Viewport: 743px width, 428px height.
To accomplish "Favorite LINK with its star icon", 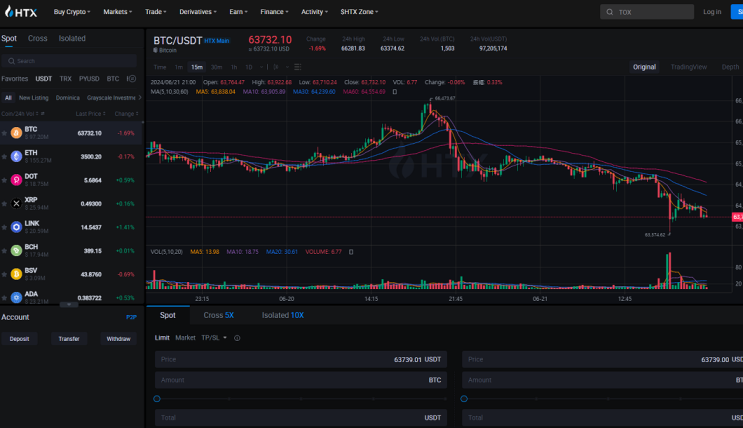I will [x=4, y=227].
